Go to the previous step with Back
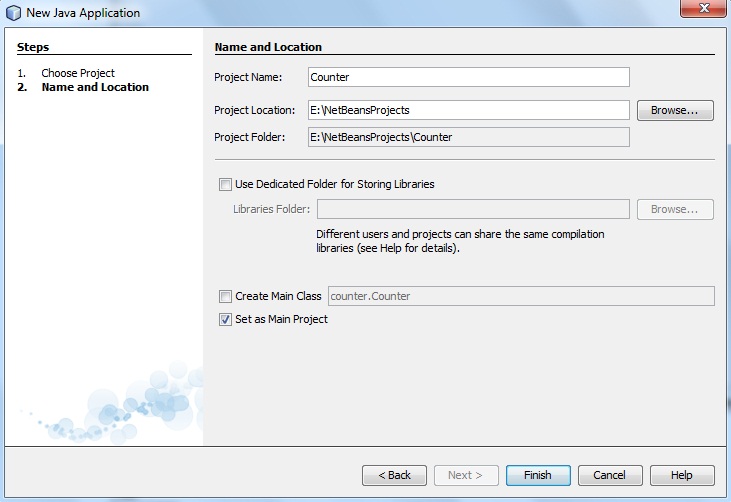731x502 pixels. click(x=394, y=475)
